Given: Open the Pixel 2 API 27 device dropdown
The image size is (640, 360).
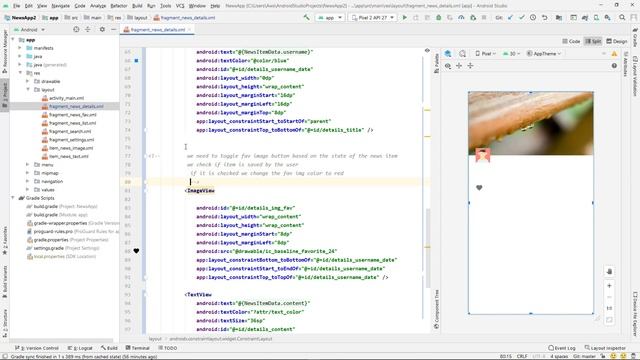Looking at the screenshot, I should click(373, 18).
